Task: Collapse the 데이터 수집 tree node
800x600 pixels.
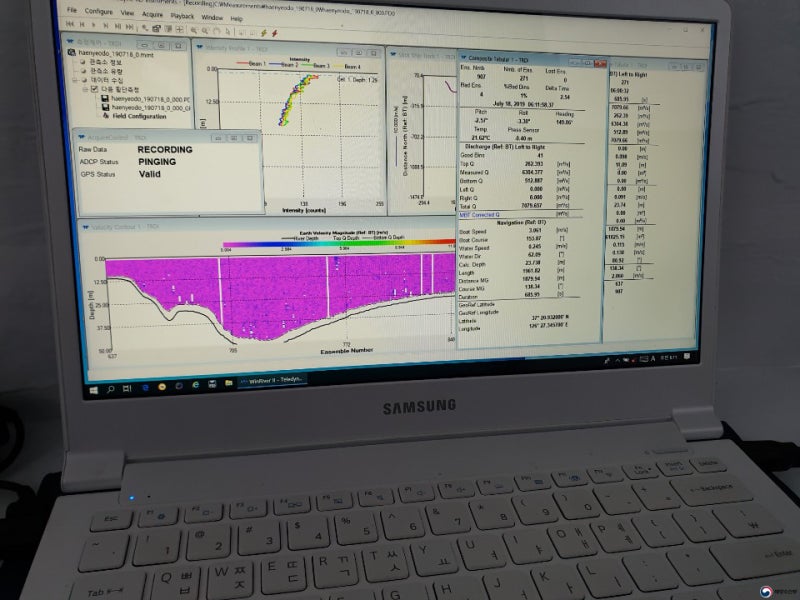Action: [74, 80]
